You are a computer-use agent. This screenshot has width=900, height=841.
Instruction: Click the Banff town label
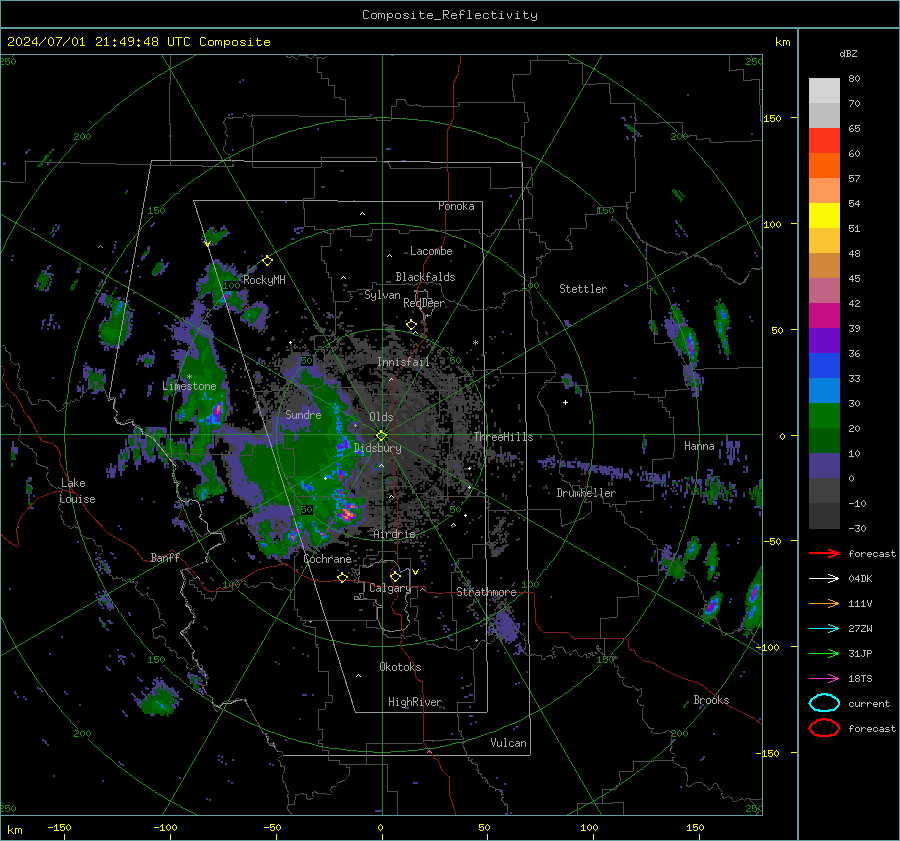coord(165,557)
